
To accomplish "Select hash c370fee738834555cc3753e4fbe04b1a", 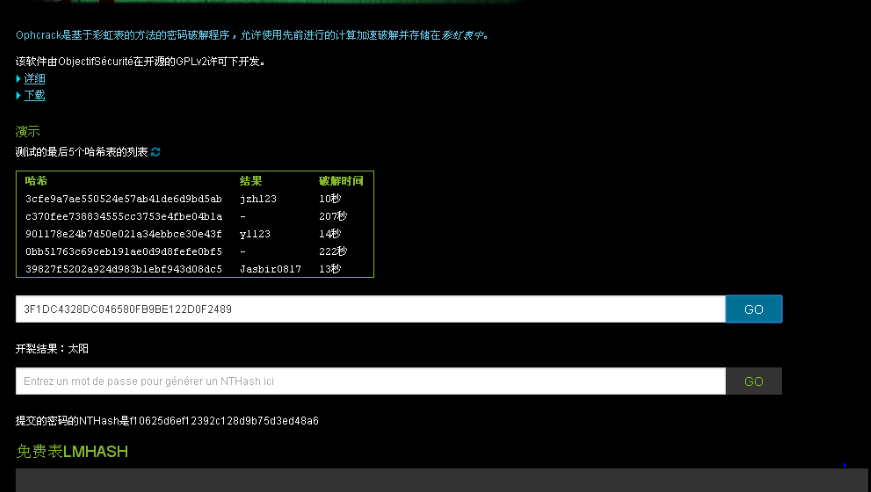I will click(x=123, y=217).
